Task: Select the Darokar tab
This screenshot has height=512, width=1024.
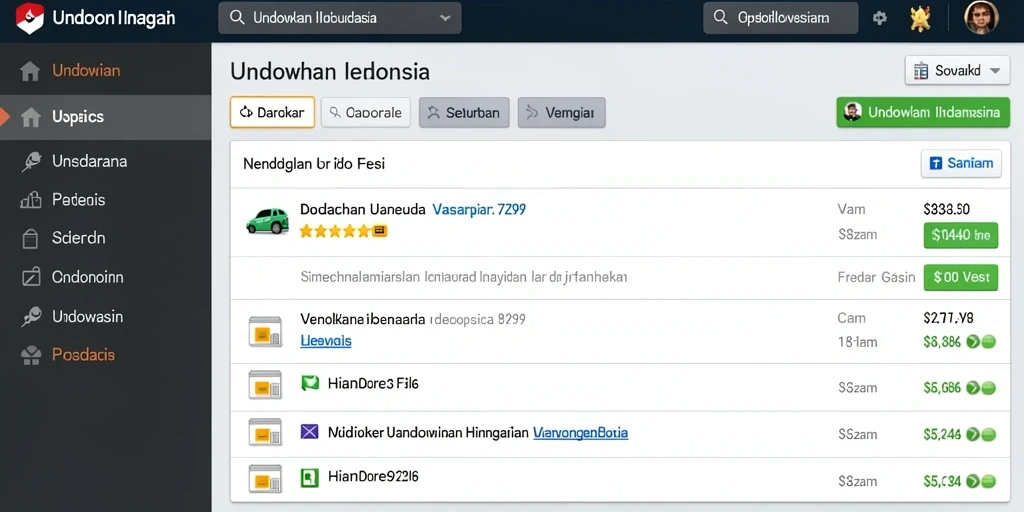Action: (x=272, y=112)
